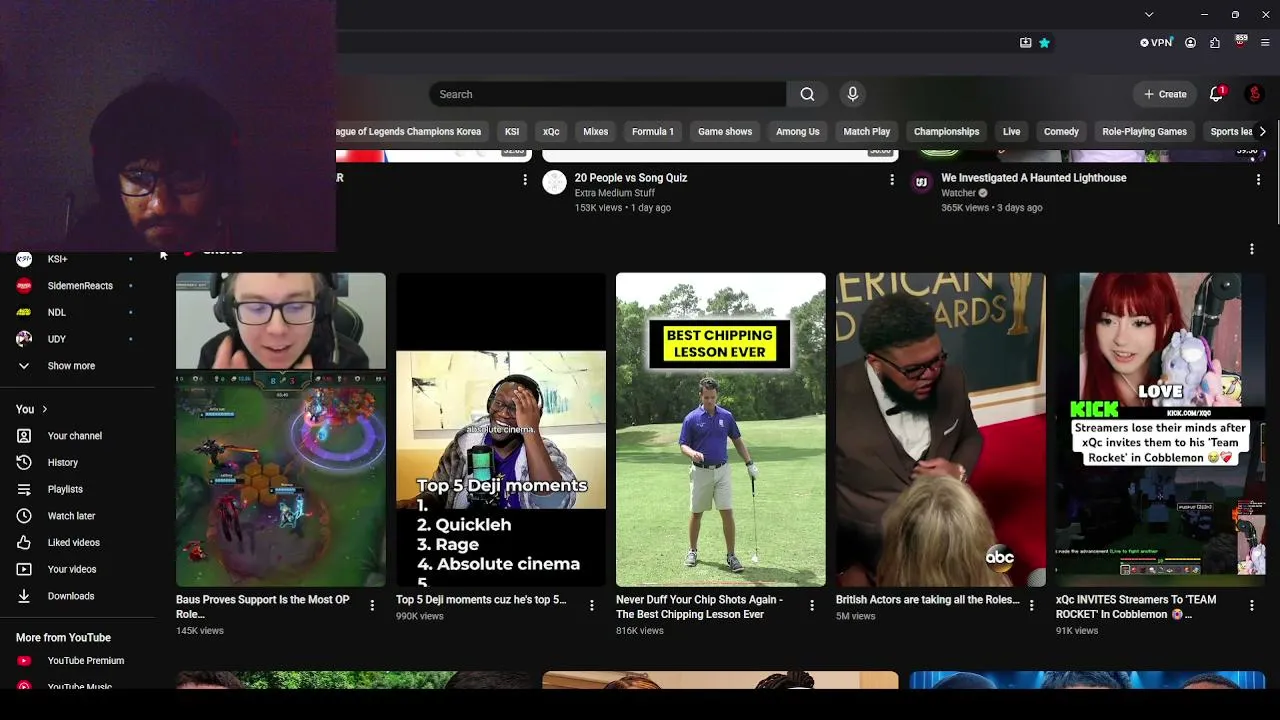Click the browser profile icon
The height and width of the screenshot is (720, 1280).
pyautogui.click(x=1190, y=43)
